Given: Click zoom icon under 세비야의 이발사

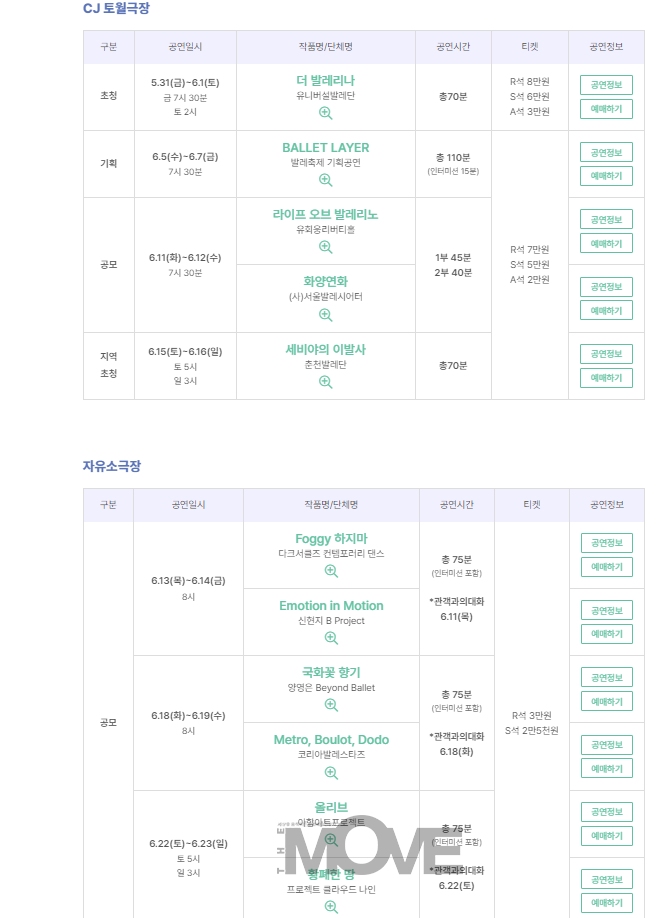Looking at the screenshot, I should [x=326, y=382].
